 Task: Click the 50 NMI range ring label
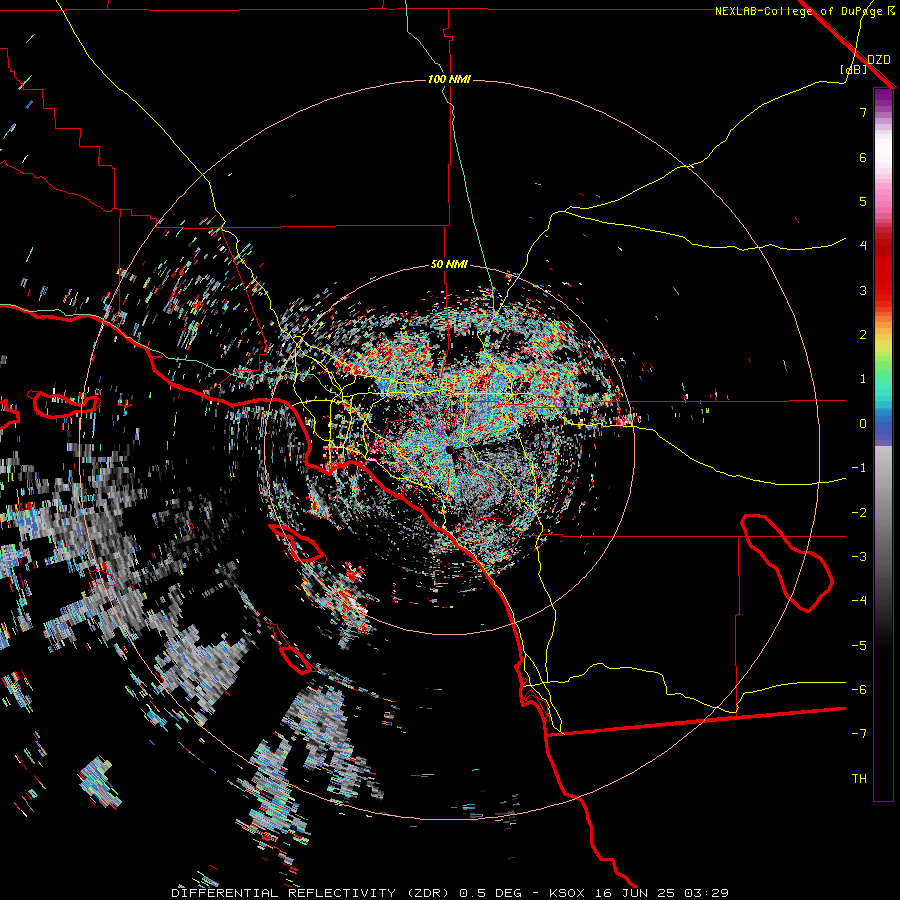[449, 265]
